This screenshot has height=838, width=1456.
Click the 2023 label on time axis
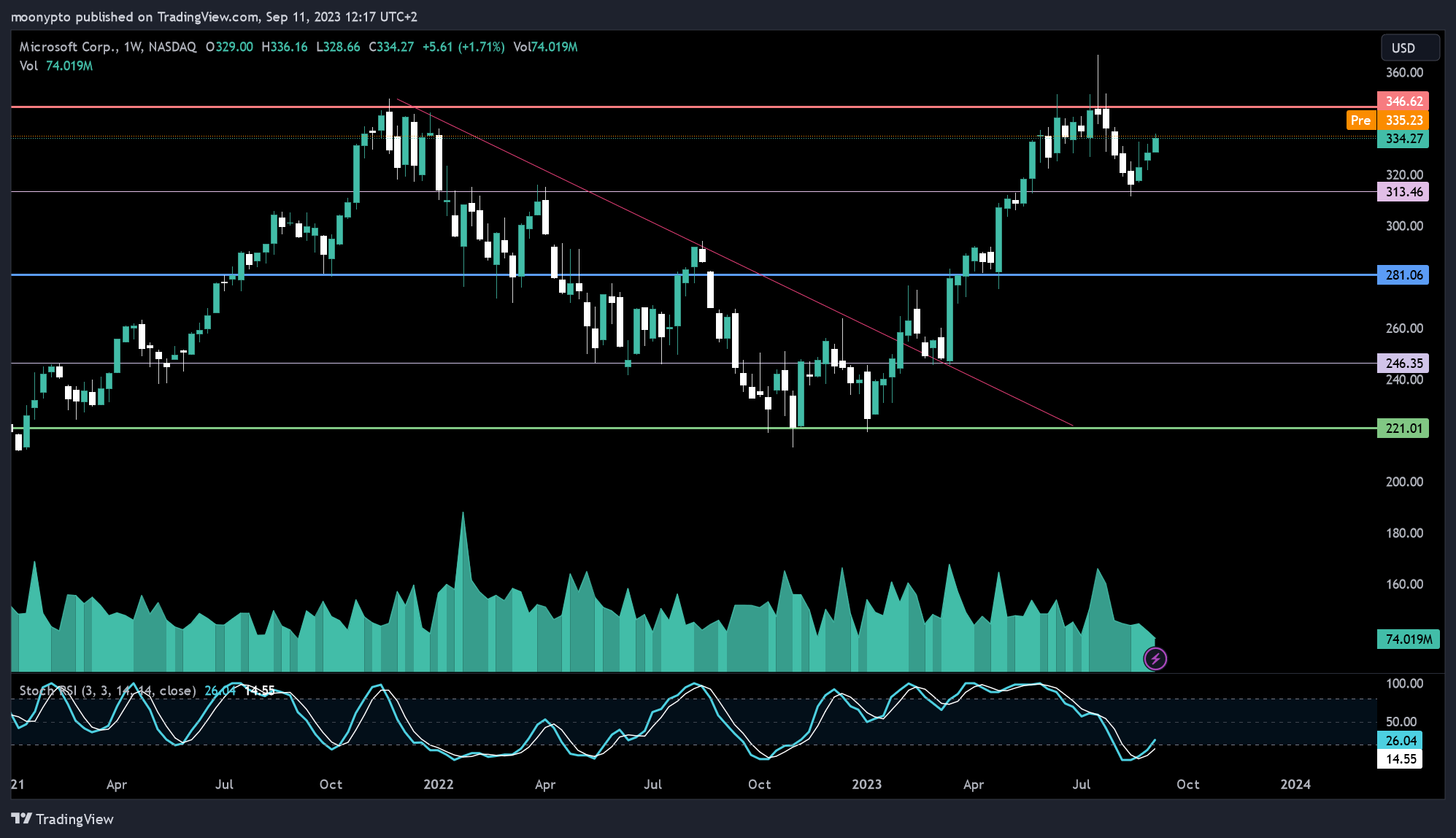(x=867, y=785)
